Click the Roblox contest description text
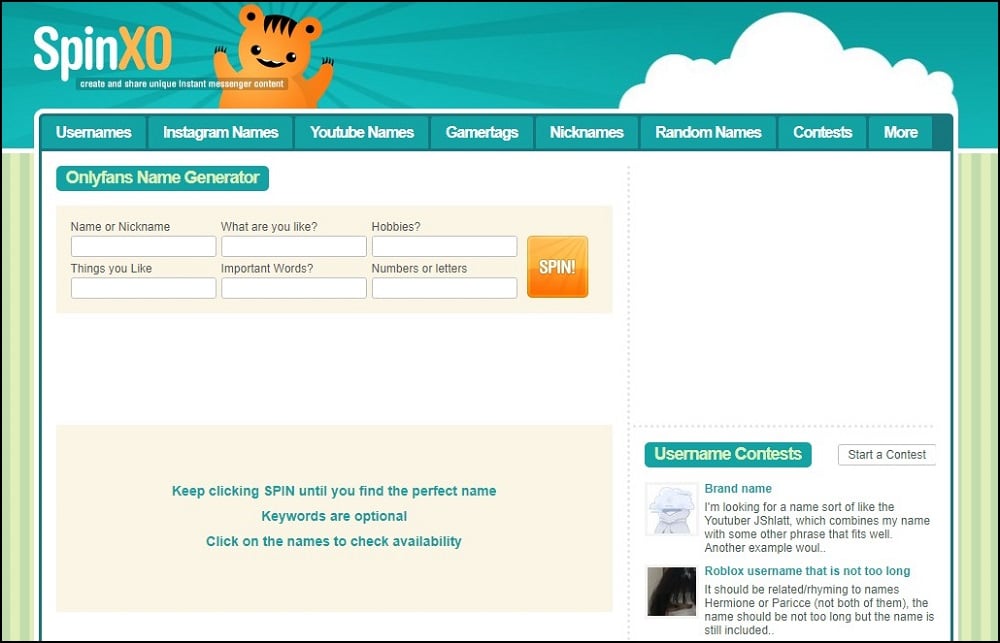The height and width of the screenshot is (643, 1000). coord(819,610)
